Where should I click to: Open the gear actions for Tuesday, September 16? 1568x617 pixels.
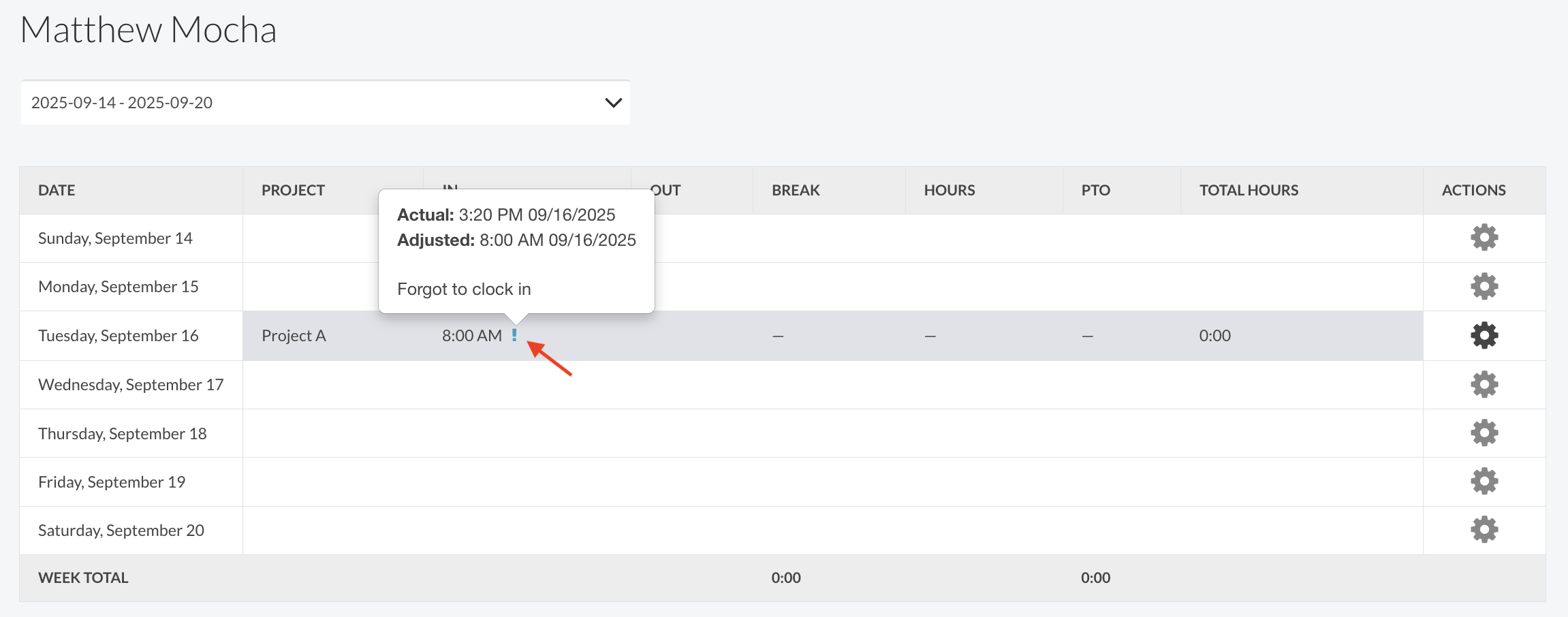[x=1484, y=336]
